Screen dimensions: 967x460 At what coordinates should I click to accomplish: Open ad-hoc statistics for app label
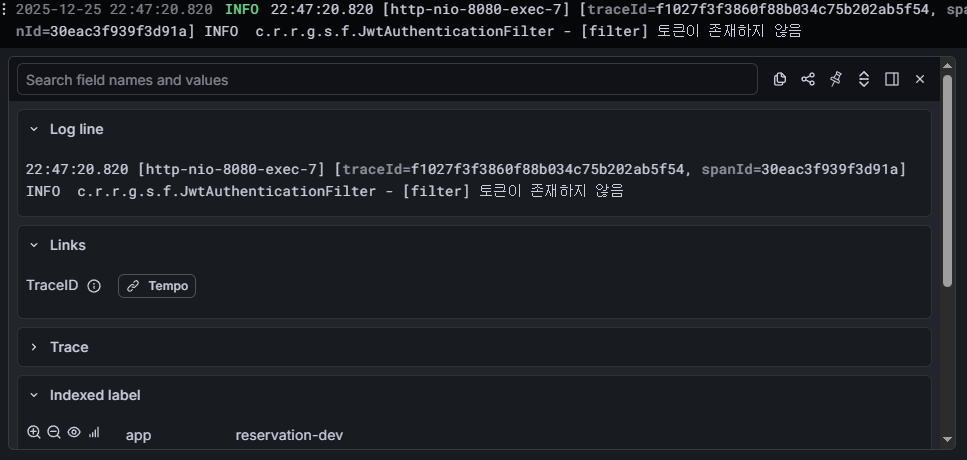coord(94,432)
